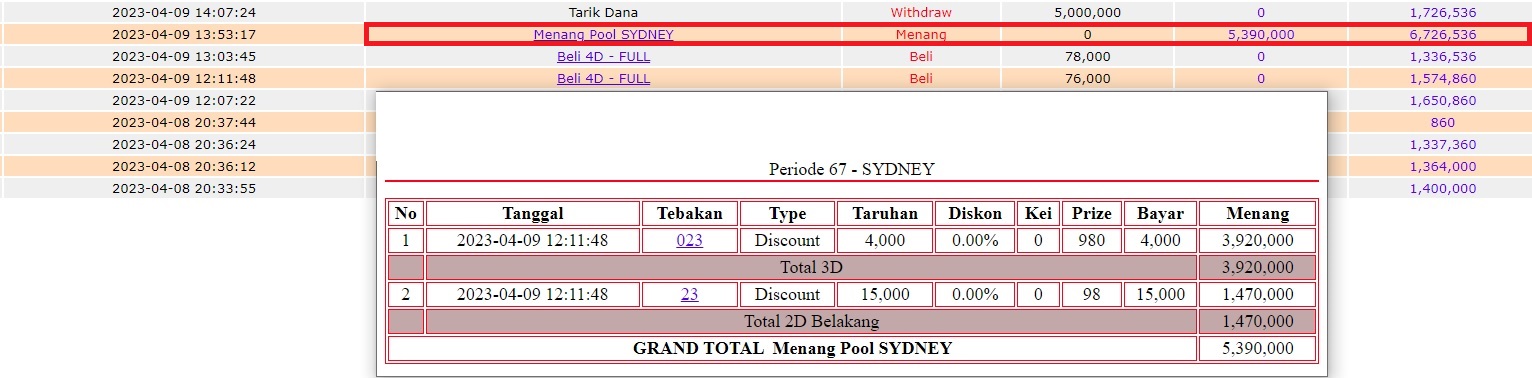Viewport: 1532px width, 378px height.
Task: Click the Menang column header in the popup
Action: click(x=1257, y=213)
